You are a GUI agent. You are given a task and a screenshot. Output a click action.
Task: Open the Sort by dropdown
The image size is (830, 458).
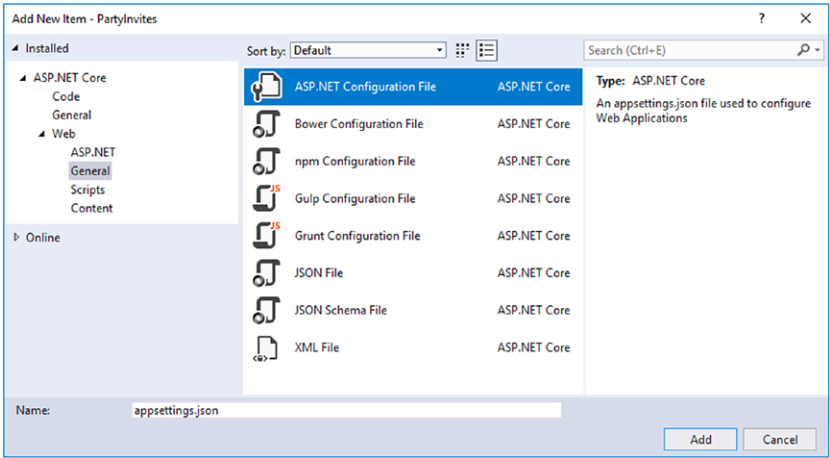click(x=369, y=50)
